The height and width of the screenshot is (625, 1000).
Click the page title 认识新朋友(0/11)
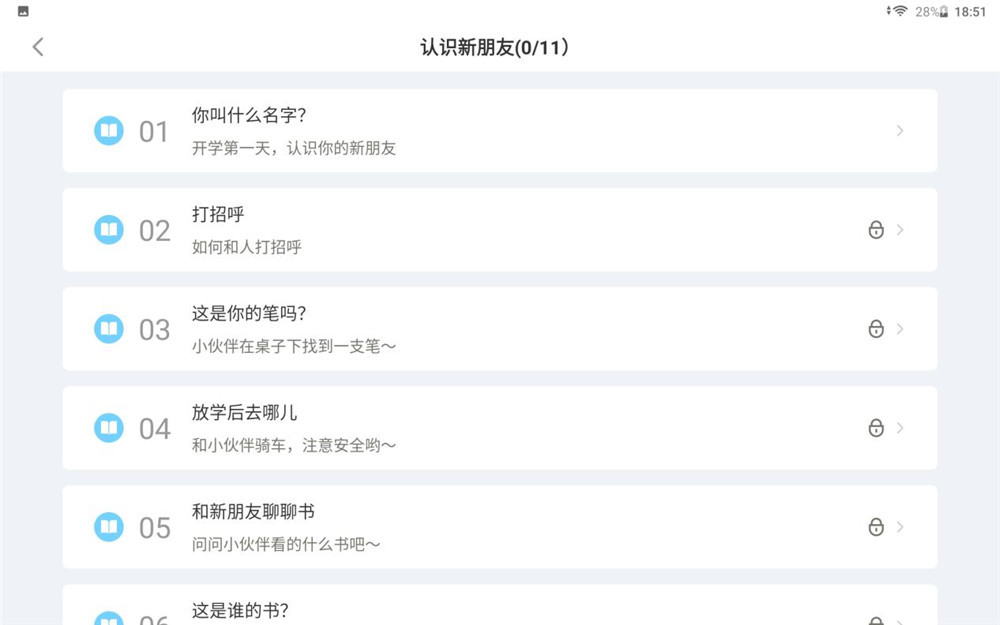[494, 47]
